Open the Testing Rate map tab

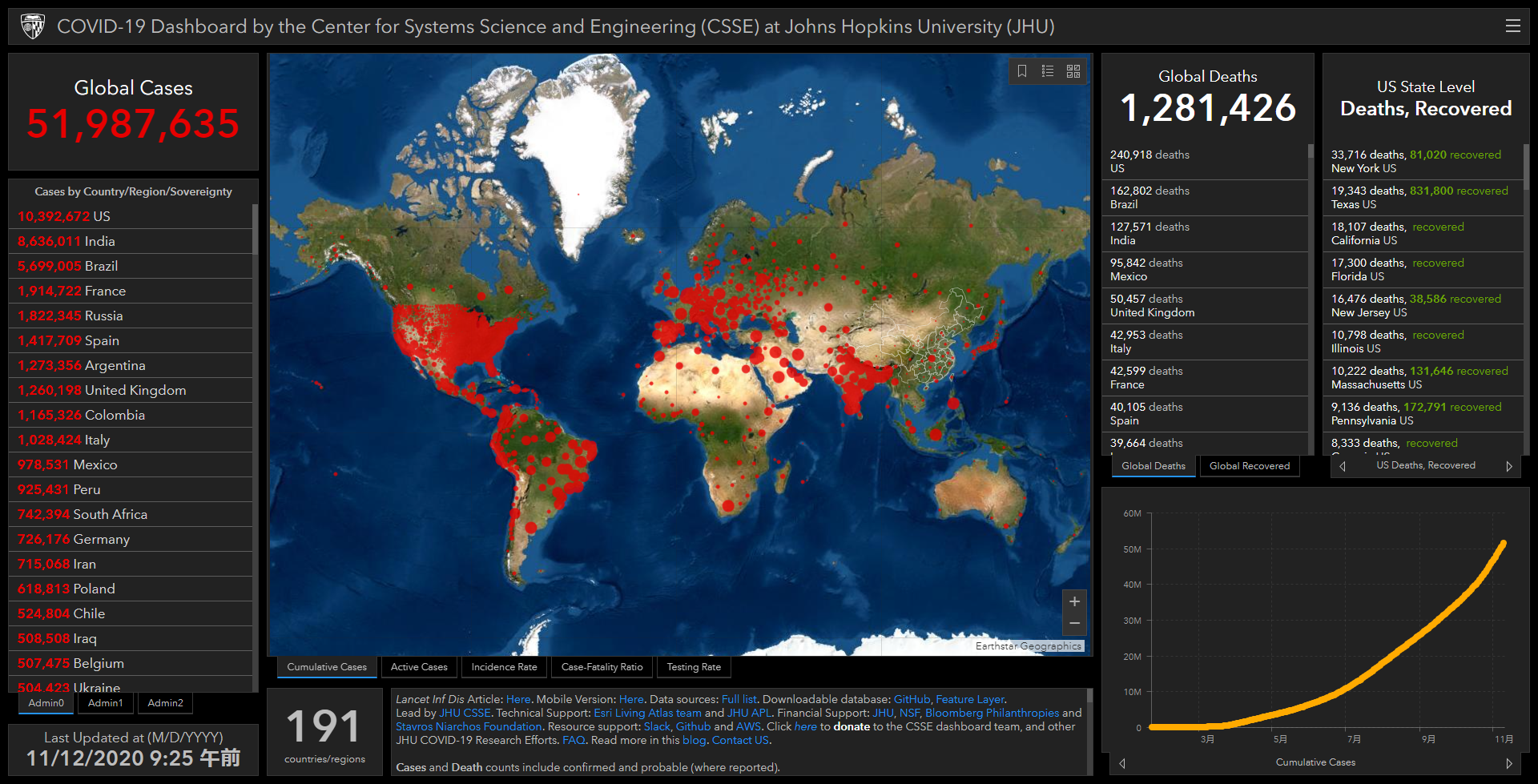coord(694,667)
